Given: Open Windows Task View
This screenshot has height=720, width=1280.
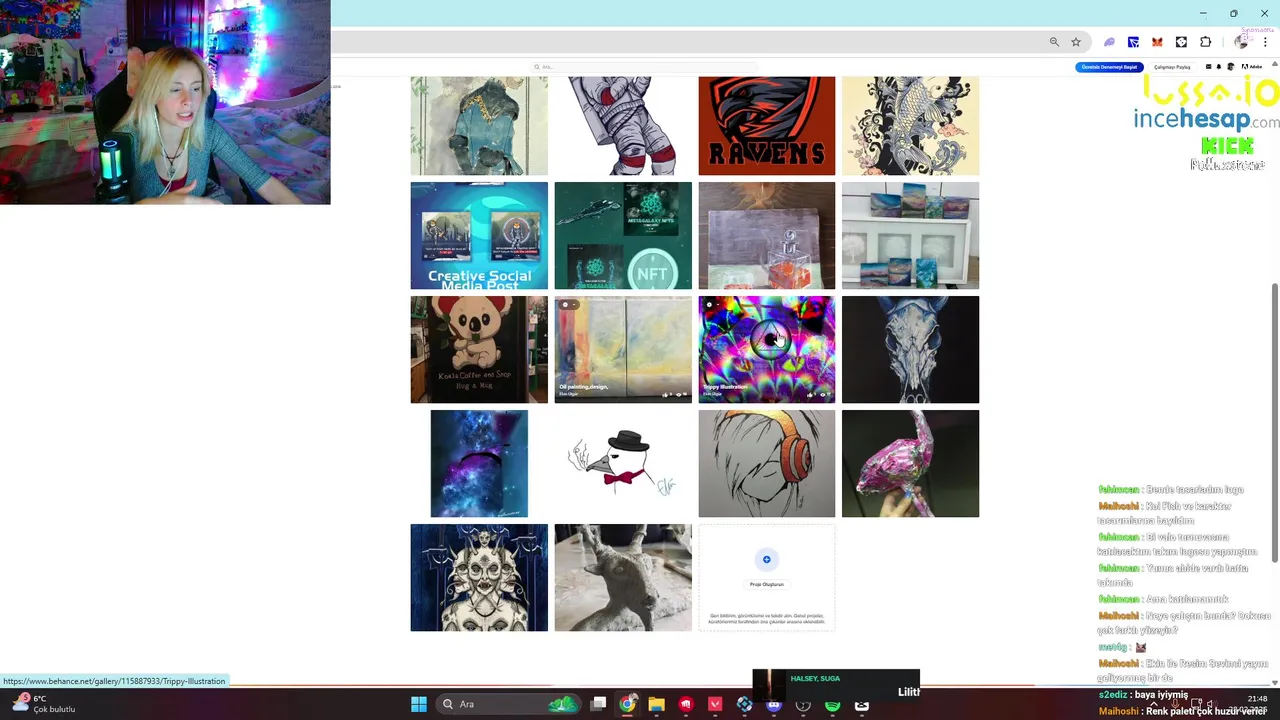Looking at the screenshot, I should [598, 704].
